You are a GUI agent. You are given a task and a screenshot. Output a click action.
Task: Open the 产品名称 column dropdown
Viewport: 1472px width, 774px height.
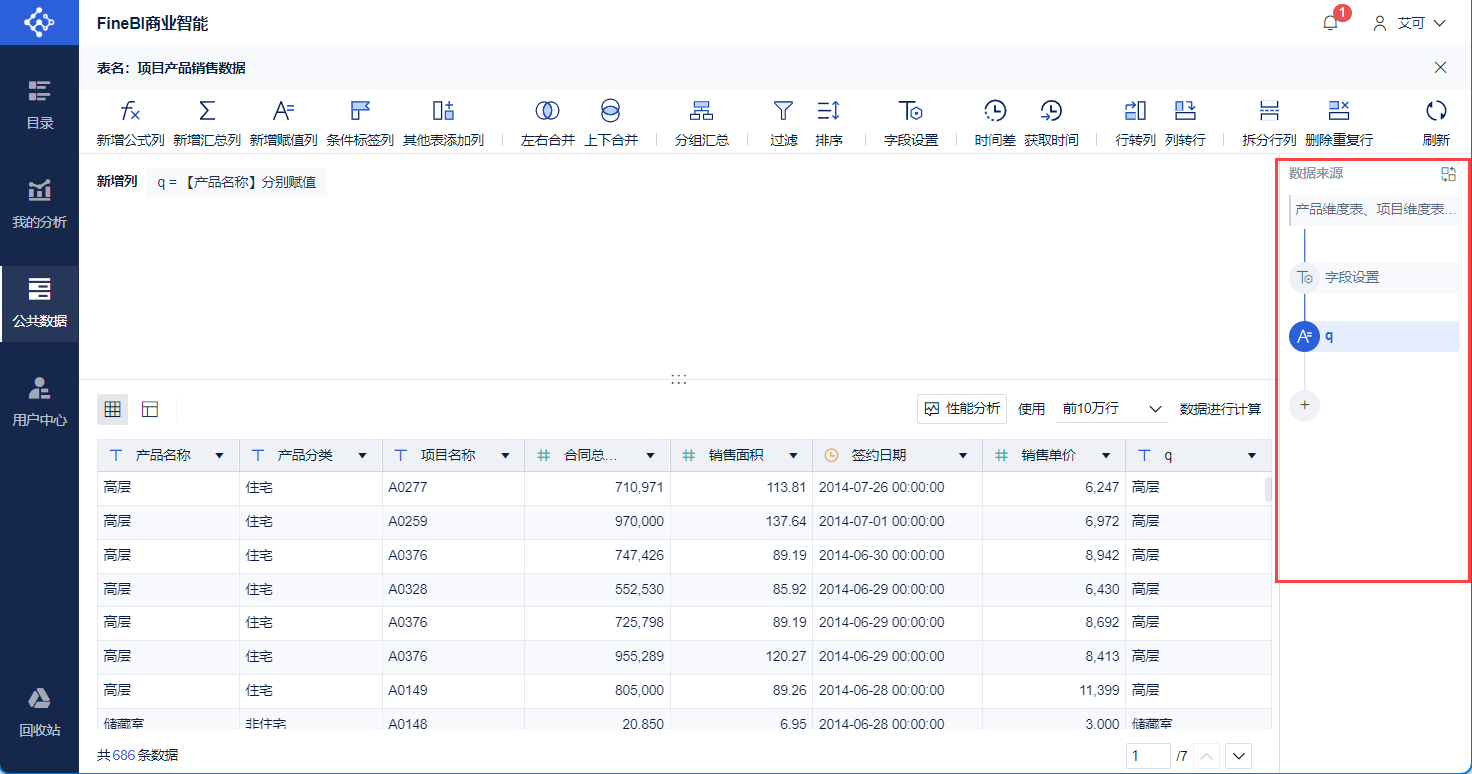click(220, 456)
